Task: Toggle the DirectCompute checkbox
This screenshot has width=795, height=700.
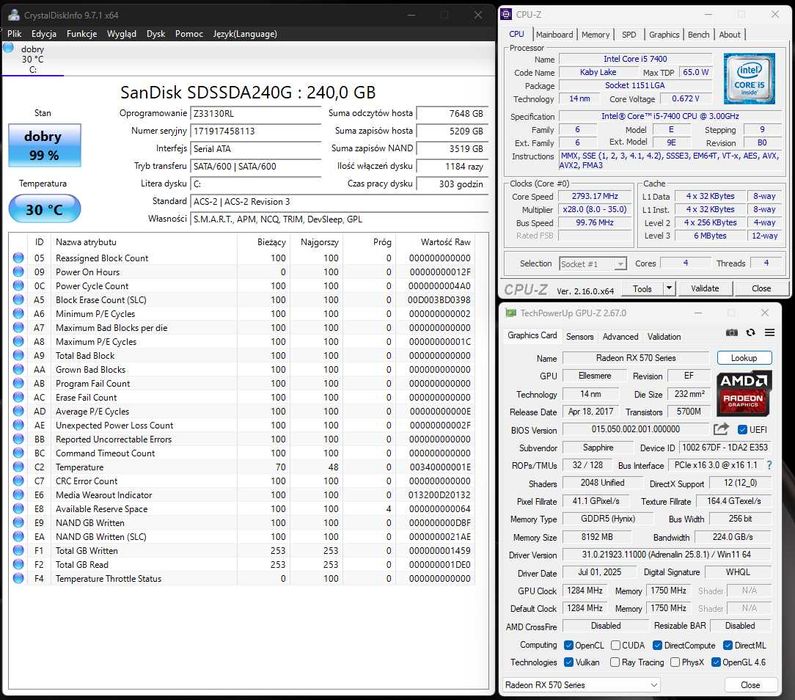Action: (x=658, y=645)
